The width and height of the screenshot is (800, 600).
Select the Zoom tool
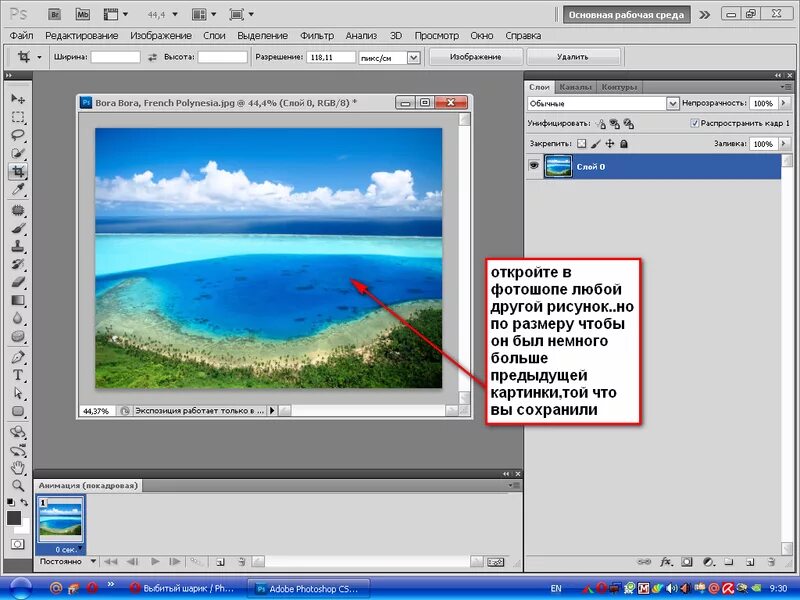click(x=18, y=485)
